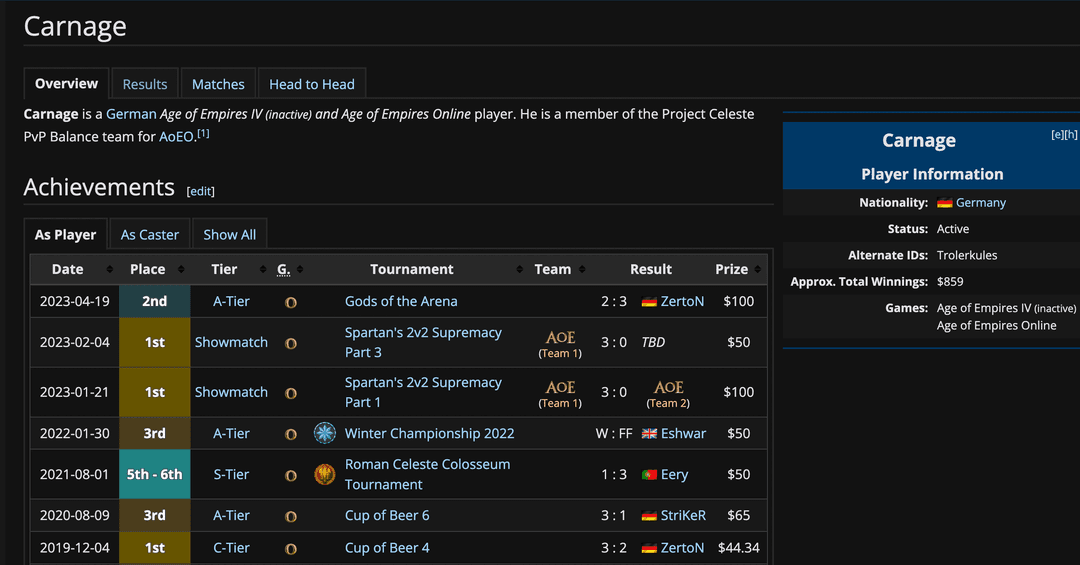This screenshot has width=1080, height=565.
Task: Follow the German link in the intro
Action: [131, 114]
